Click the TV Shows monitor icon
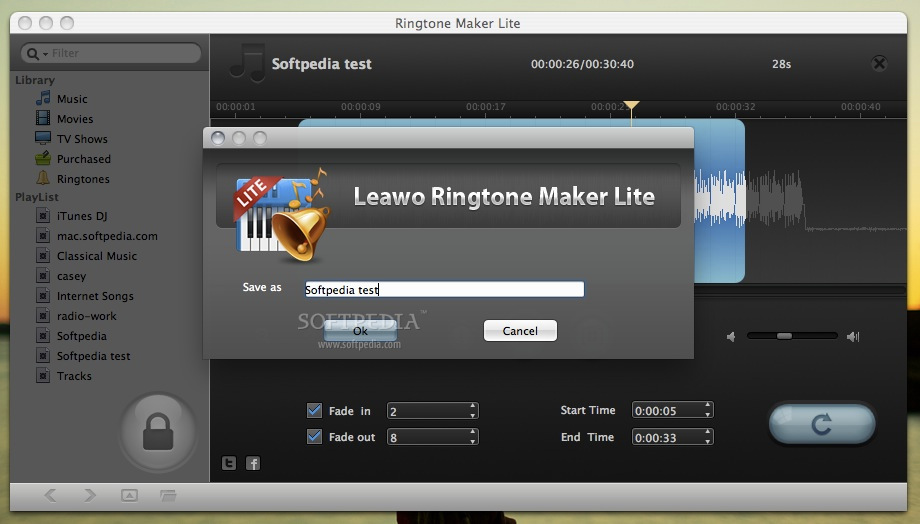The image size is (920, 524). (x=43, y=138)
